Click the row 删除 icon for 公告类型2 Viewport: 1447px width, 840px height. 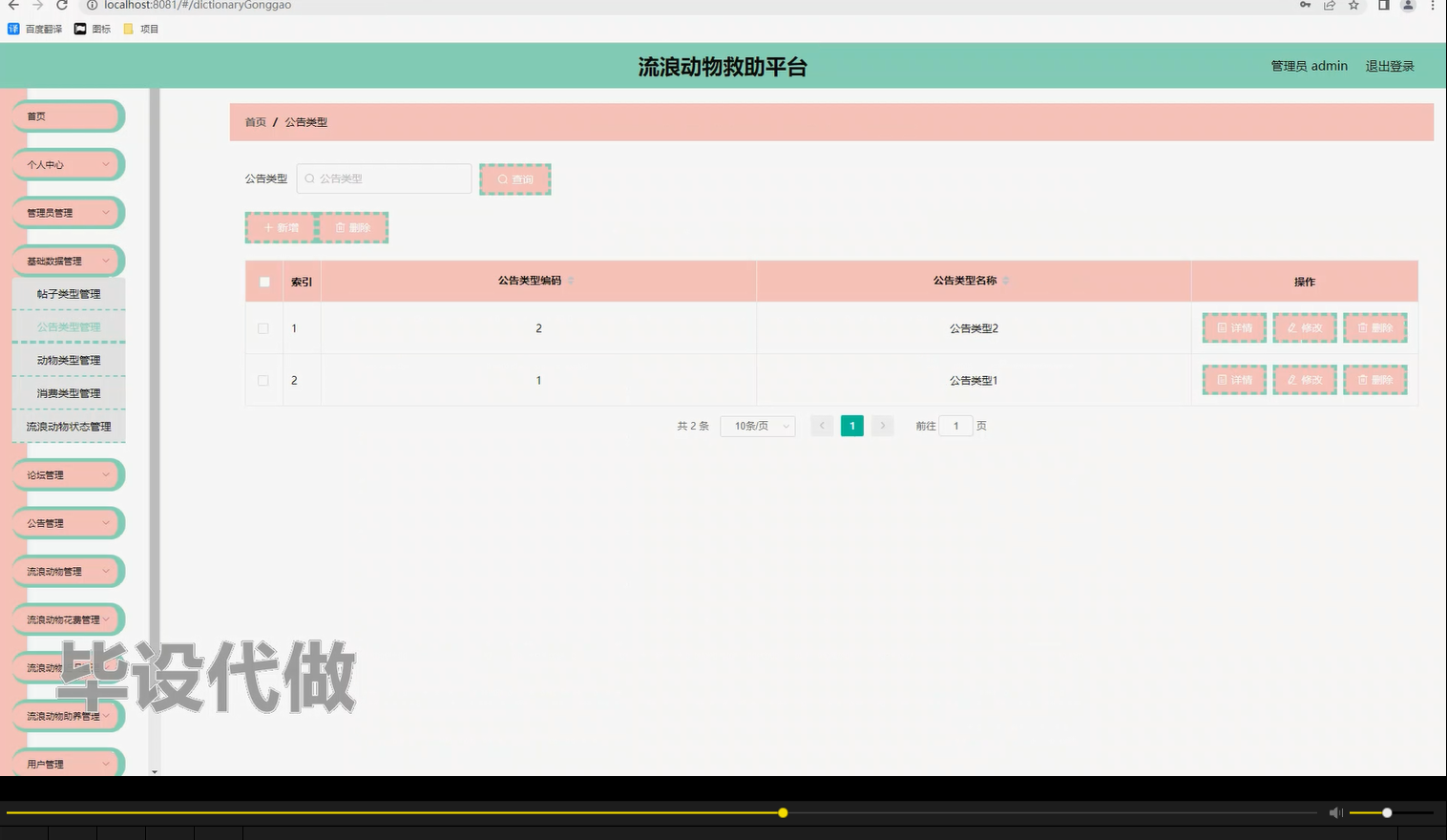(1374, 327)
